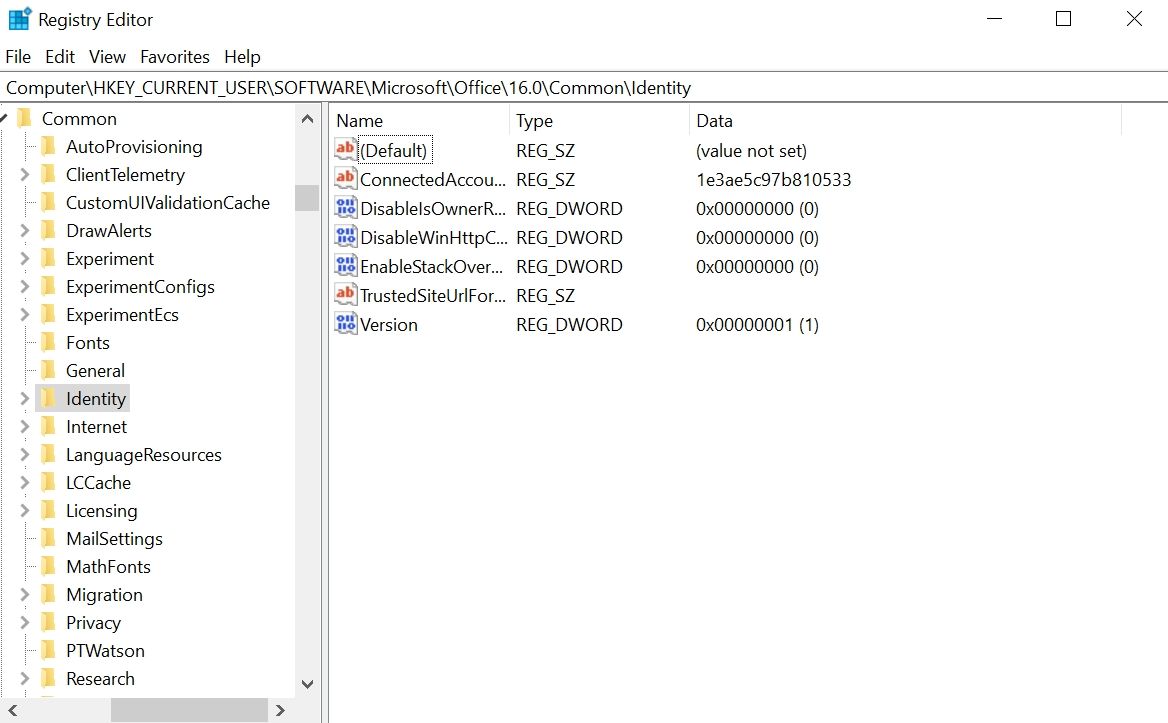This screenshot has width=1168, height=723.
Task: Click the TrustedSiteUrlFor string value icon
Action: (x=345, y=295)
